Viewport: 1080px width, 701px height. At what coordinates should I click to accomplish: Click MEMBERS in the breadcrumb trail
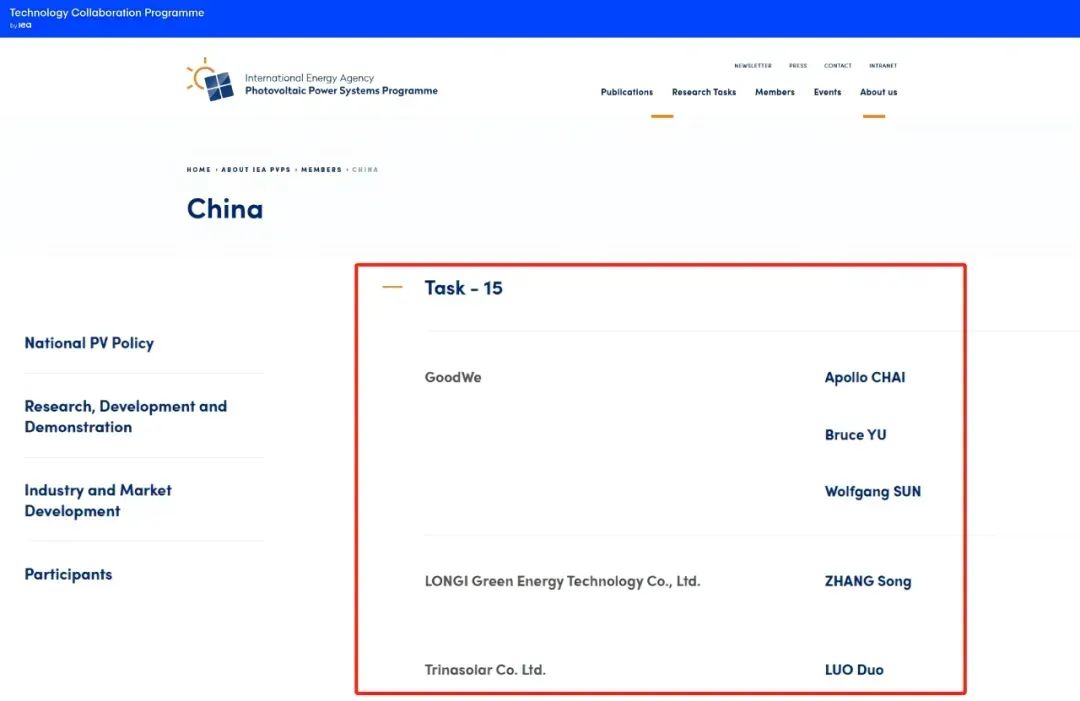click(x=321, y=169)
